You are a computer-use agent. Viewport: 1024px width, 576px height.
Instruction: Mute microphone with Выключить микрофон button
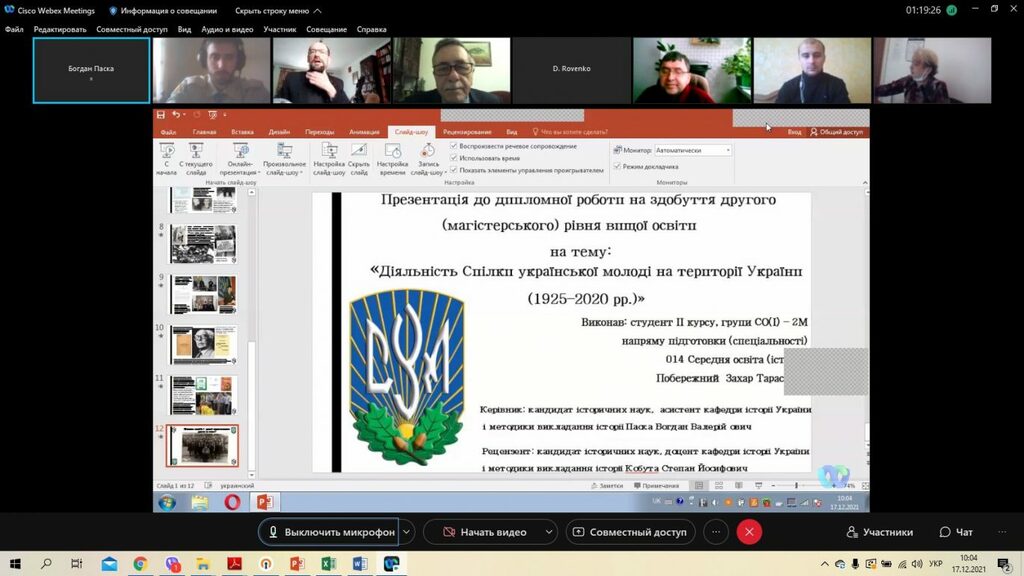(329, 532)
